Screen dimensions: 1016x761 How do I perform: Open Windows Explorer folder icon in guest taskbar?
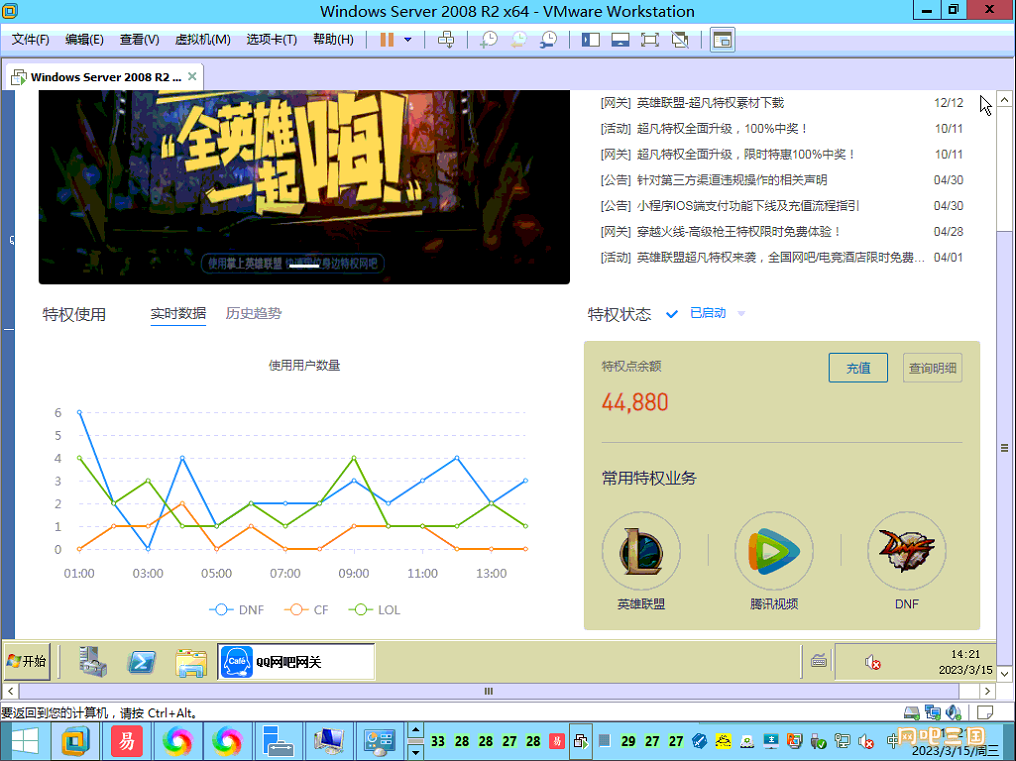tap(191, 662)
